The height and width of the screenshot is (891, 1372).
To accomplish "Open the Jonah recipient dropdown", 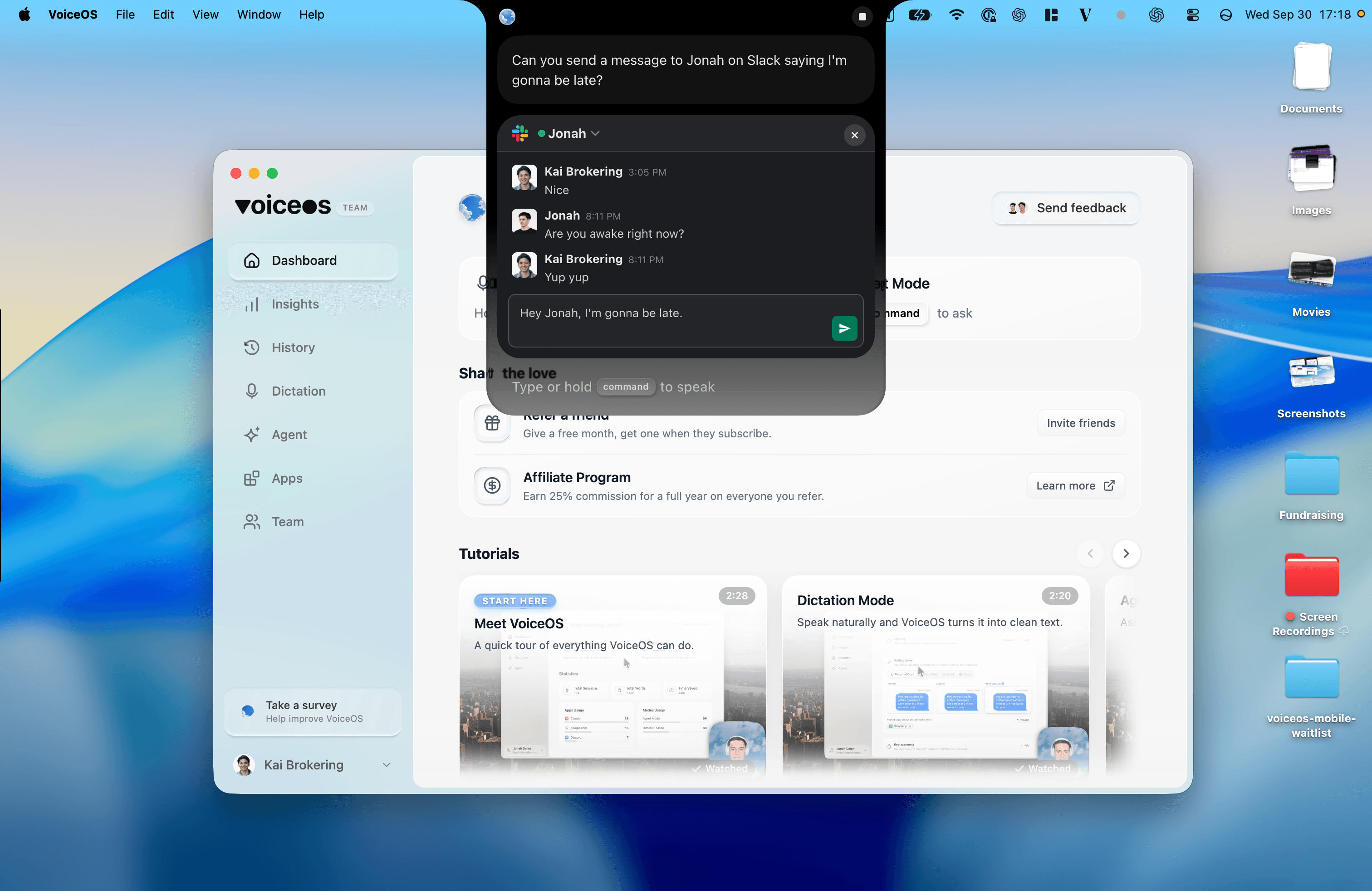I will [x=569, y=133].
